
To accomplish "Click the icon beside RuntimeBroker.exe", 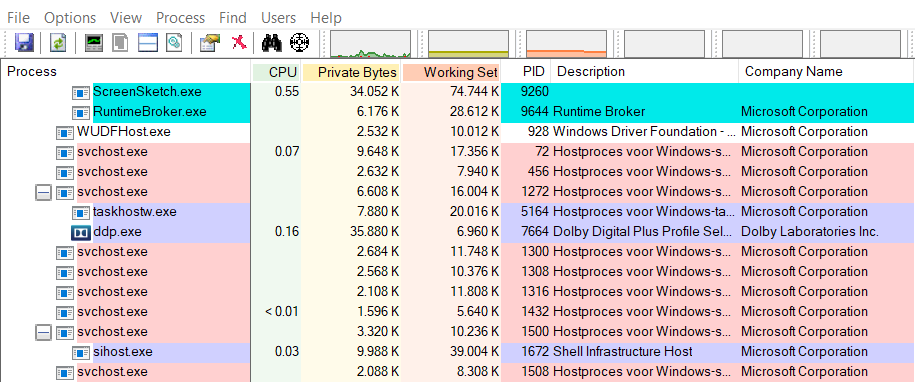I will 81,112.
